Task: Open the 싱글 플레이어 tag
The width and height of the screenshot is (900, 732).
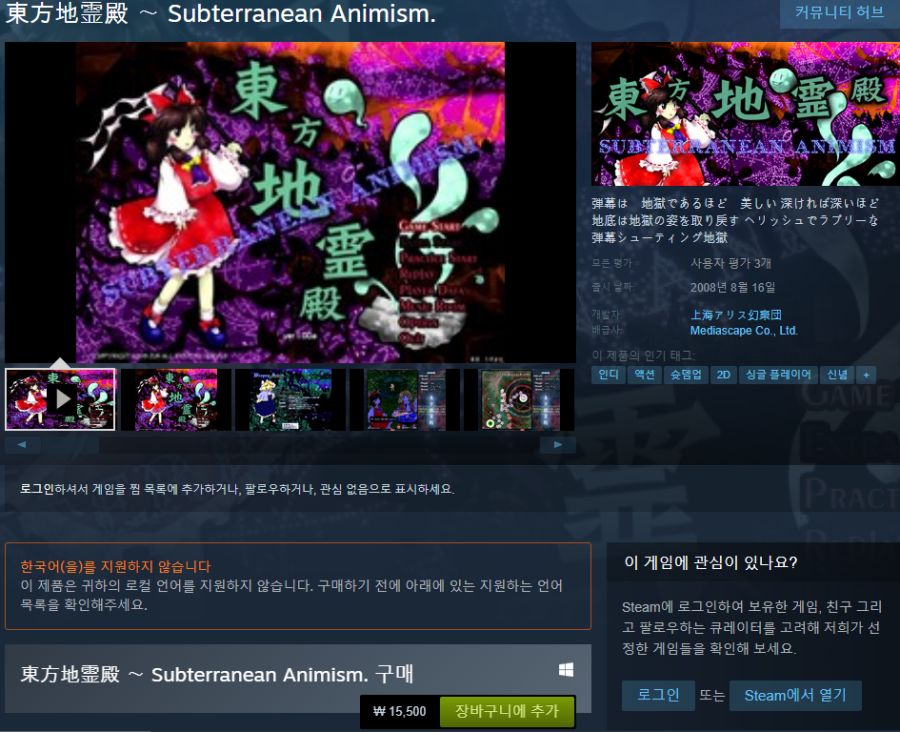Action: point(778,375)
